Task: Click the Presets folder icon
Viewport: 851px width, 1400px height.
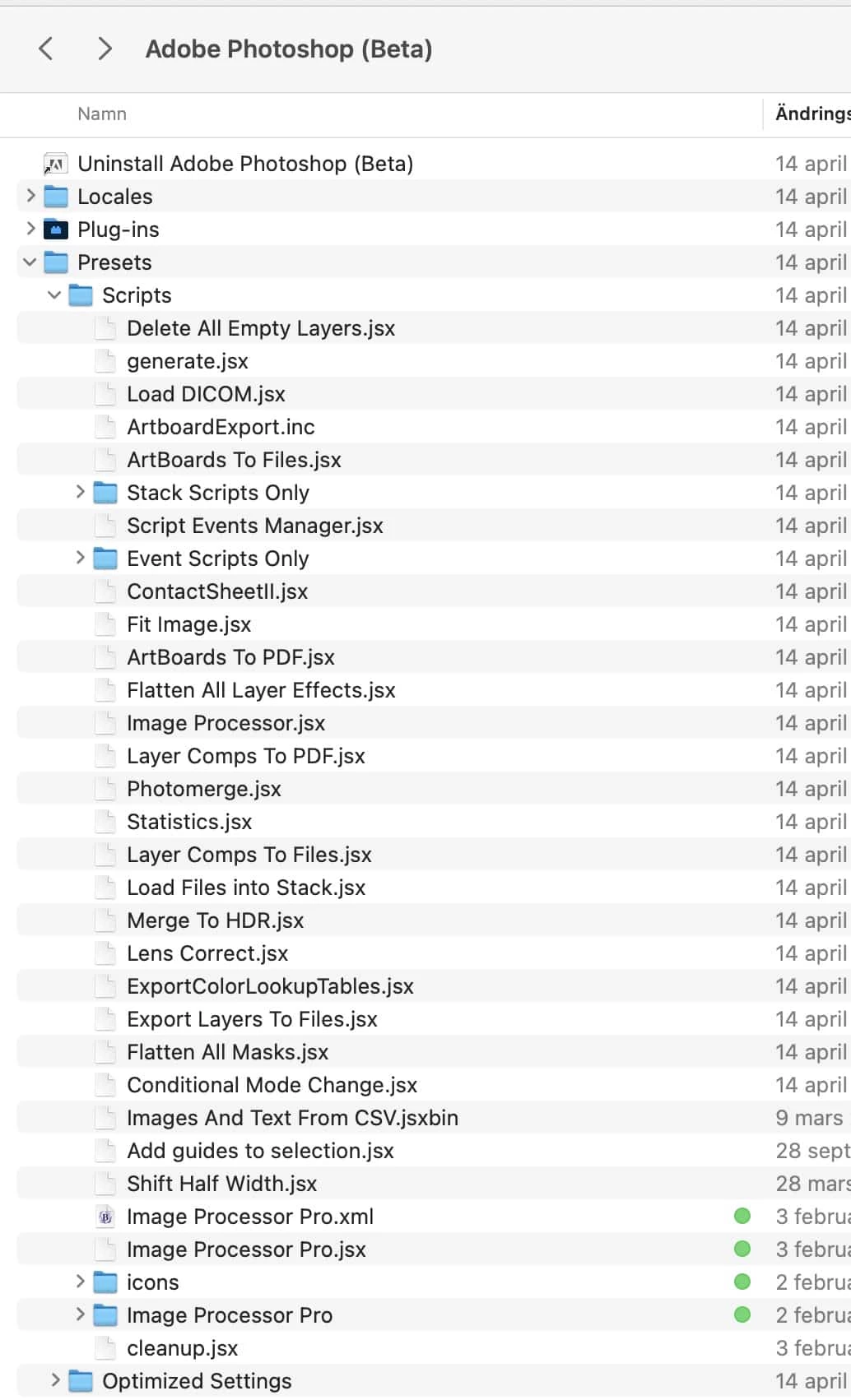Action: pyautogui.click(x=56, y=262)
